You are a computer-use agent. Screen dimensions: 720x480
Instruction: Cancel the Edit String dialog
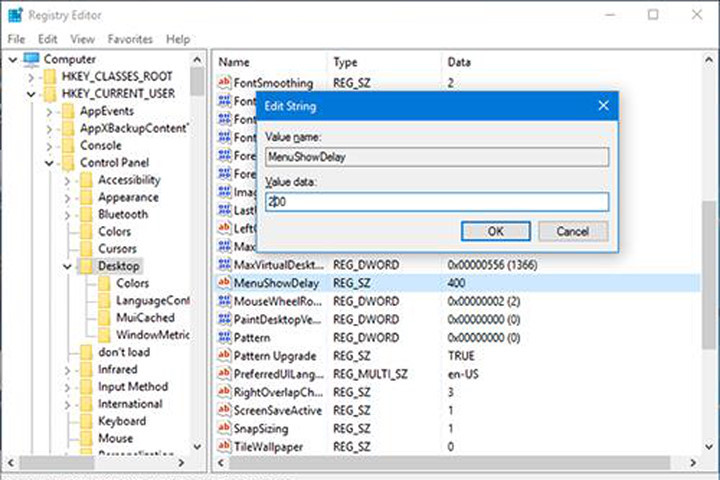[573, 231]
